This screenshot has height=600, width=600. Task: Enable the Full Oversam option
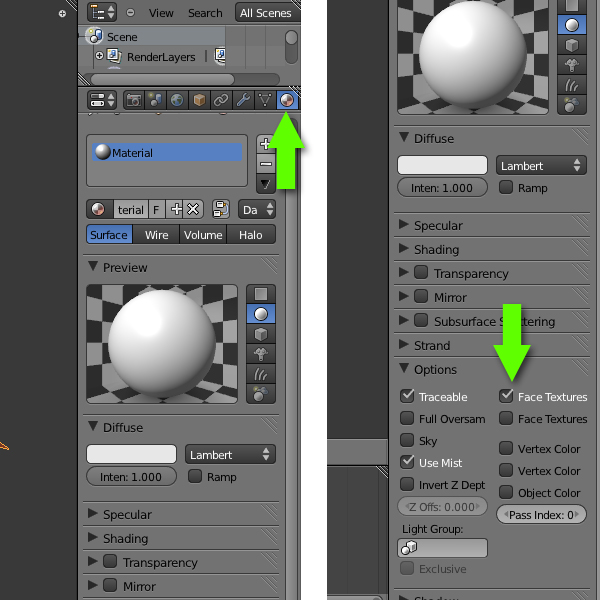(407, 418)
